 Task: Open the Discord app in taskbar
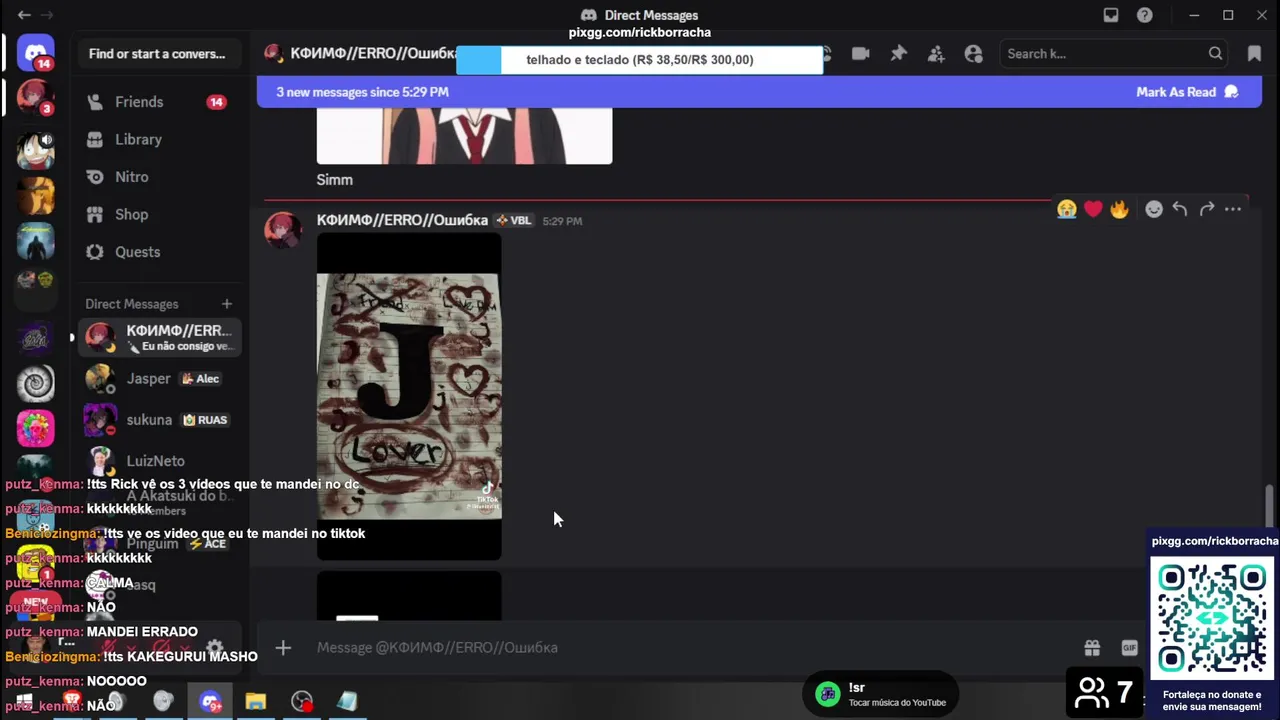point(210,702)
